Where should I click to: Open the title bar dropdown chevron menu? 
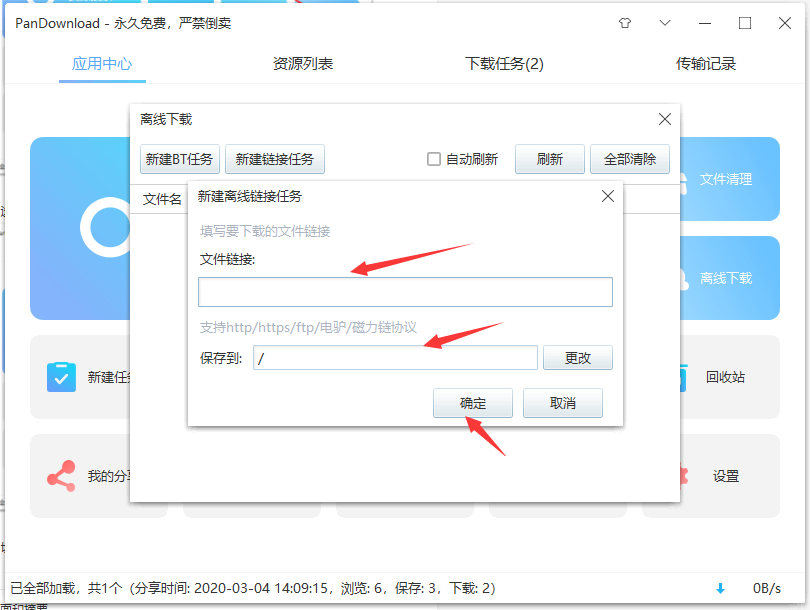(665, 23)
